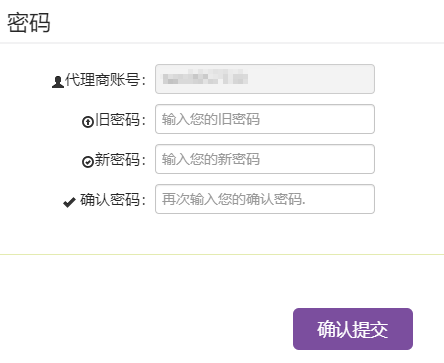
Task: Click the circled checkmark icon beside 新密码
Action: tap(88, 162)
